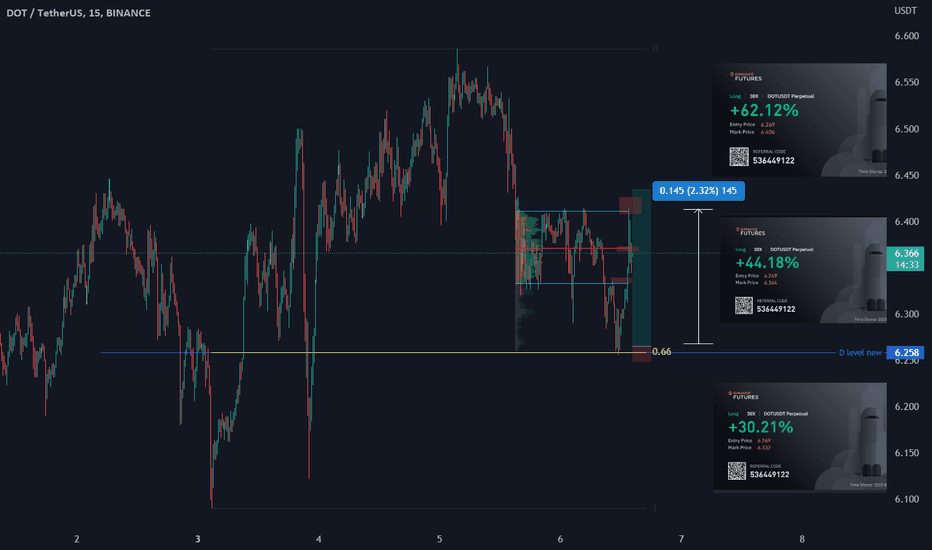Click date 7 on the time axis
The height and width of the screenshot is (550, 932).
click(x=681, y=539)
